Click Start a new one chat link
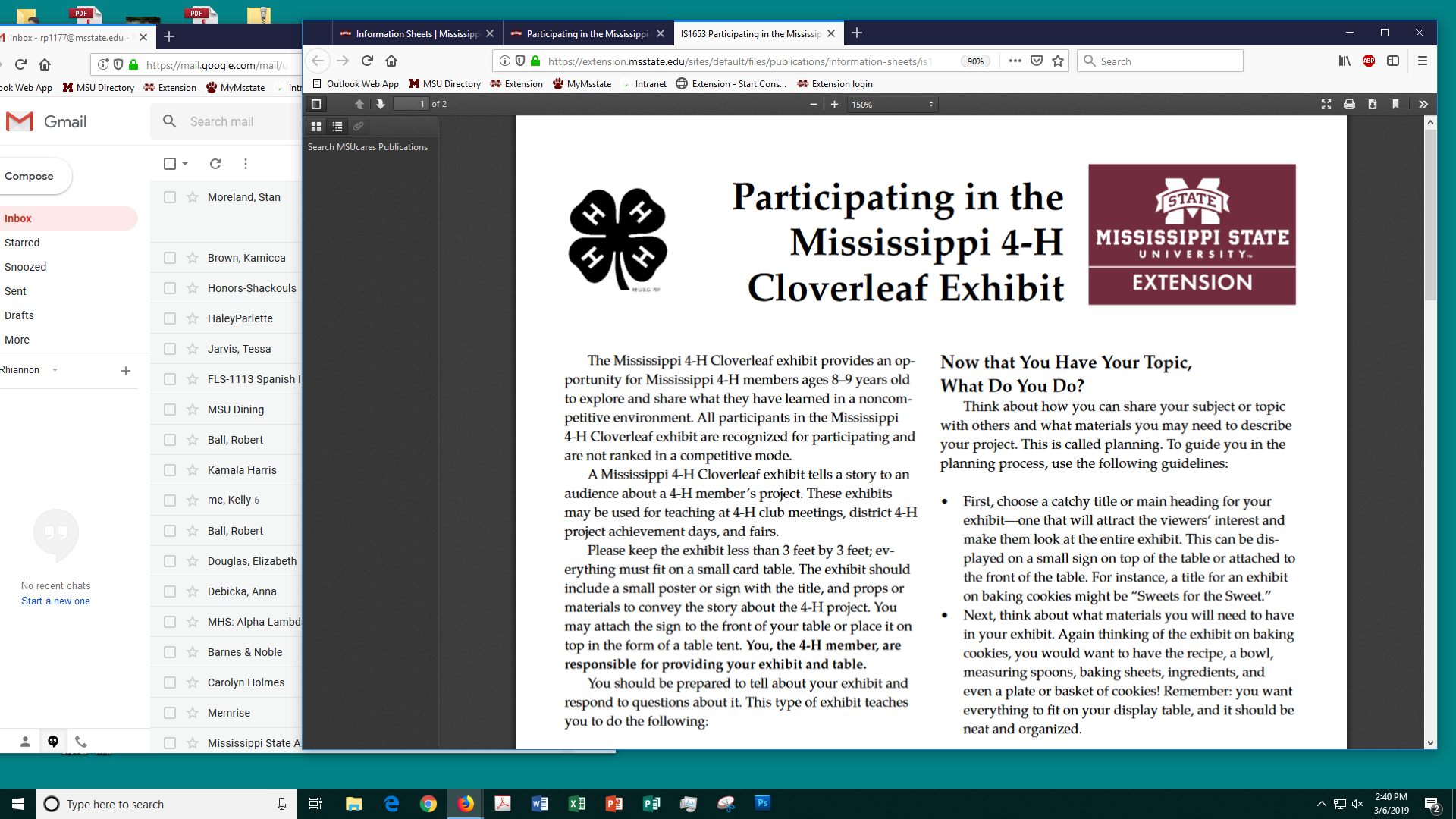The height and width of the screenshot is (819, 1456). [55, 601]
